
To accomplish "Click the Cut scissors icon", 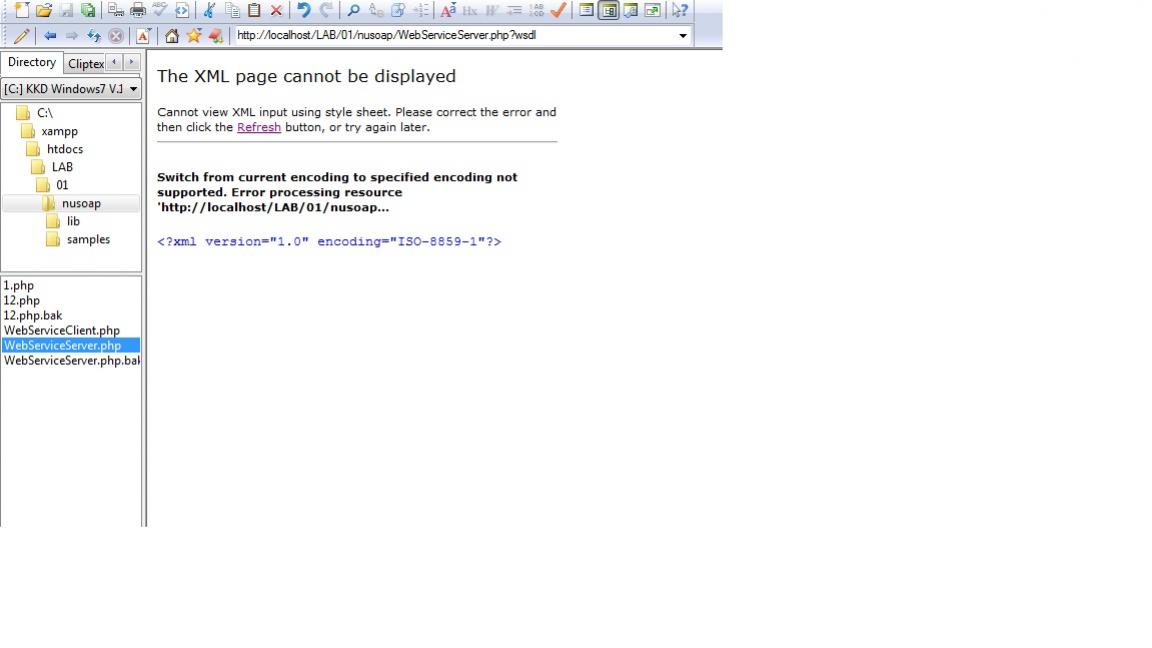I will click(209, 10).
